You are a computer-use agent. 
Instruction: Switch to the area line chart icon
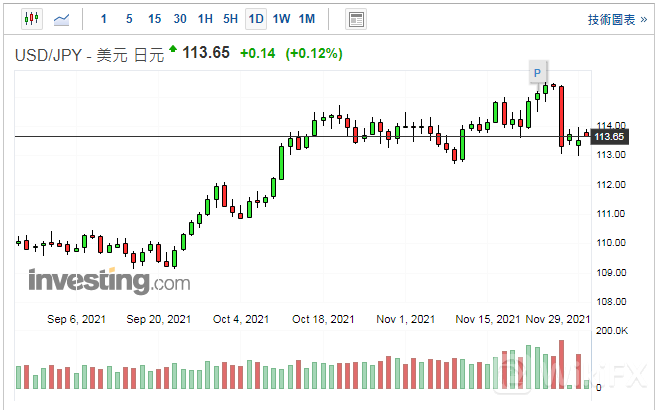(62, 19)
